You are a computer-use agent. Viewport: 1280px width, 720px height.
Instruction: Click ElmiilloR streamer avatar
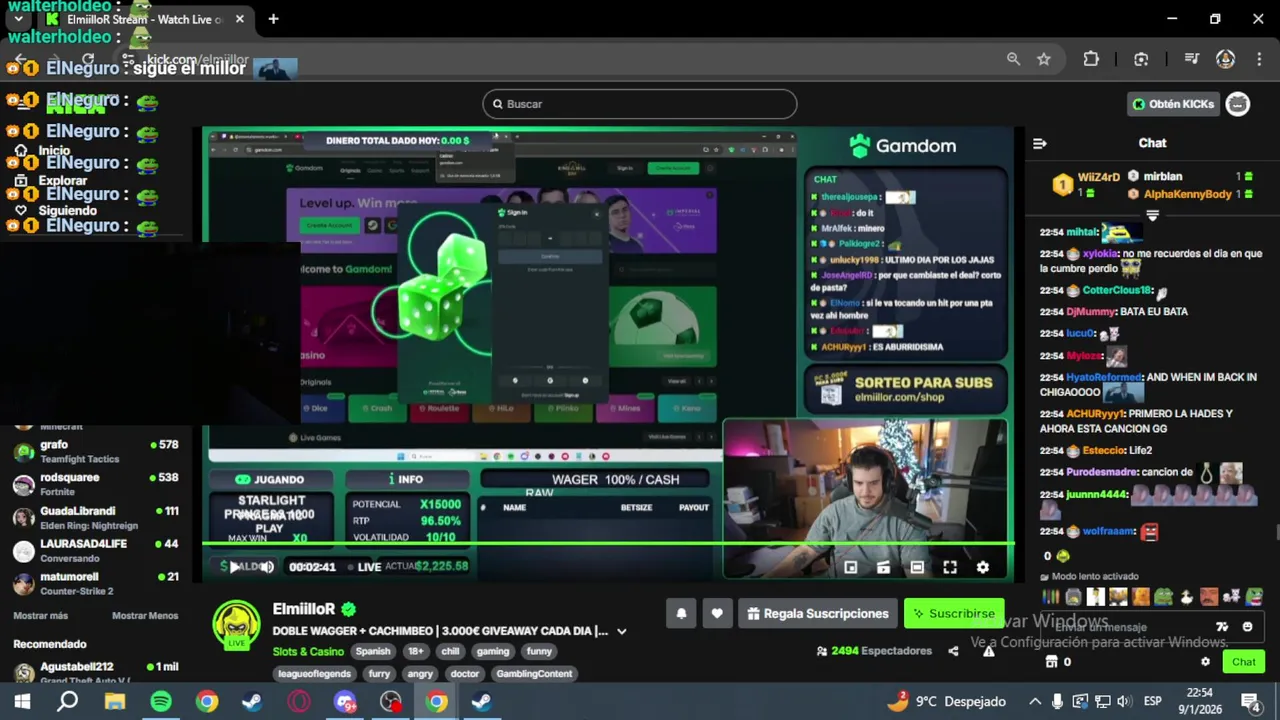(236, 625)
